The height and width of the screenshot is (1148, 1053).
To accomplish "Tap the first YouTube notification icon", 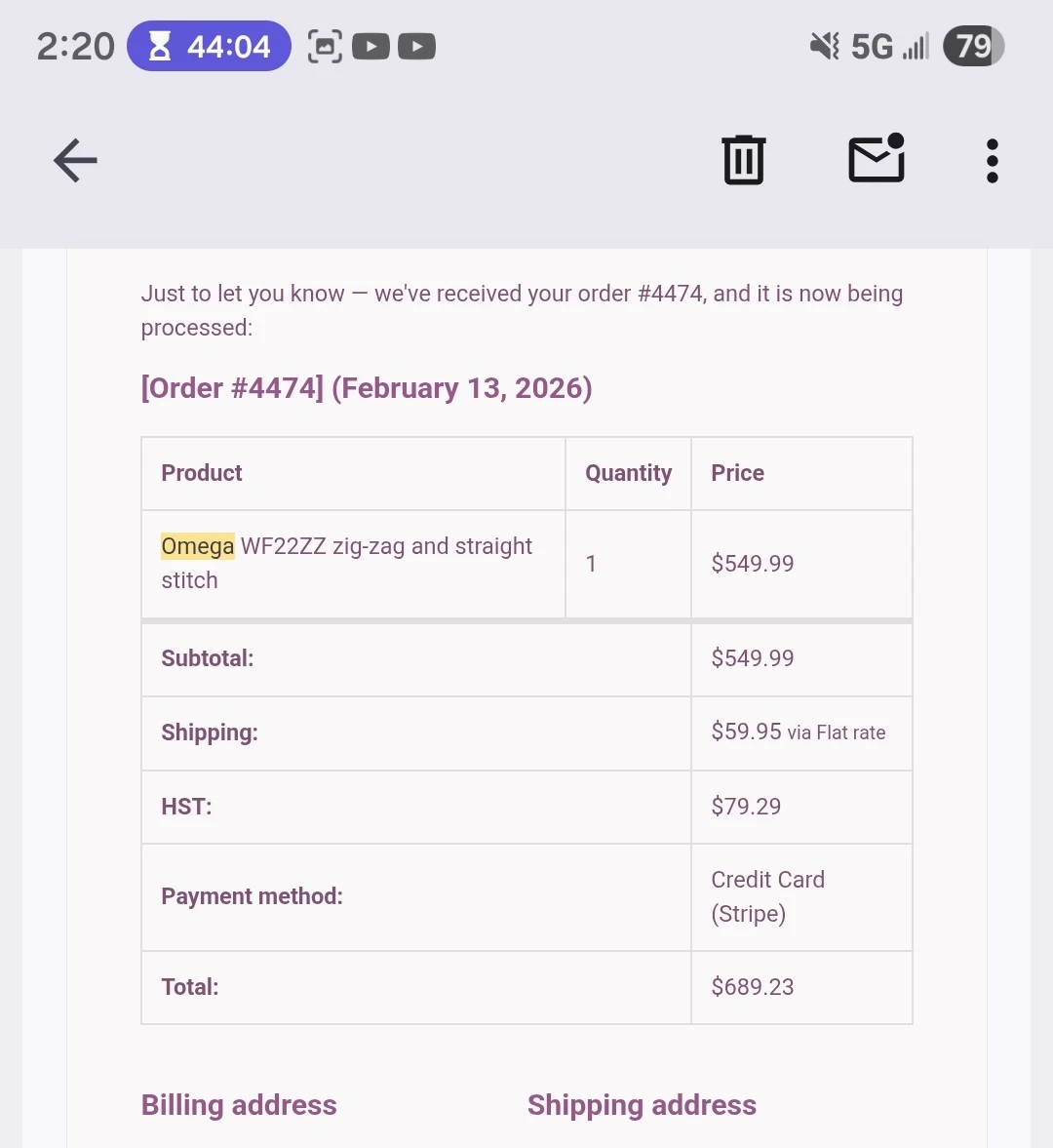I will [370, 47].
